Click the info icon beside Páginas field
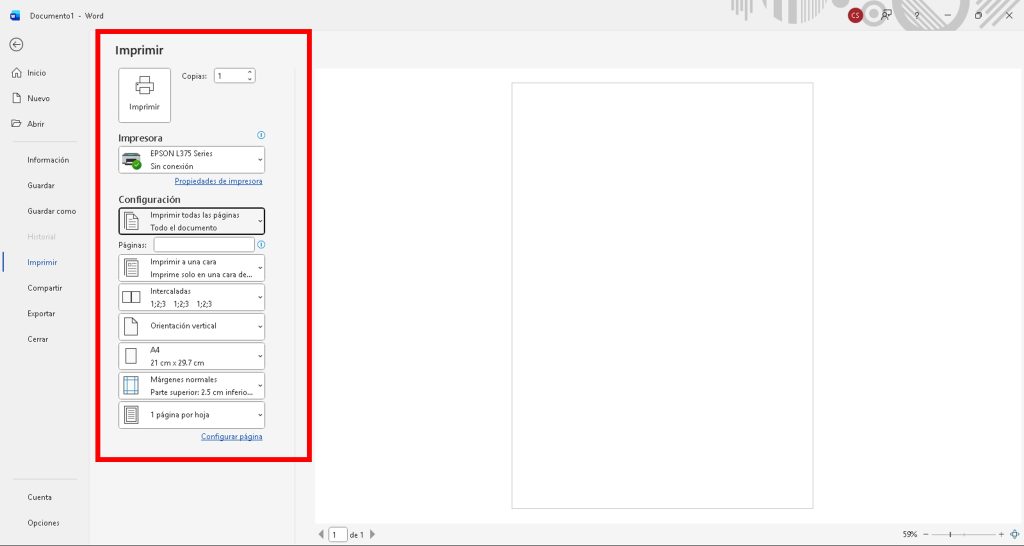The image size is (1024, 546). [261, 244]
